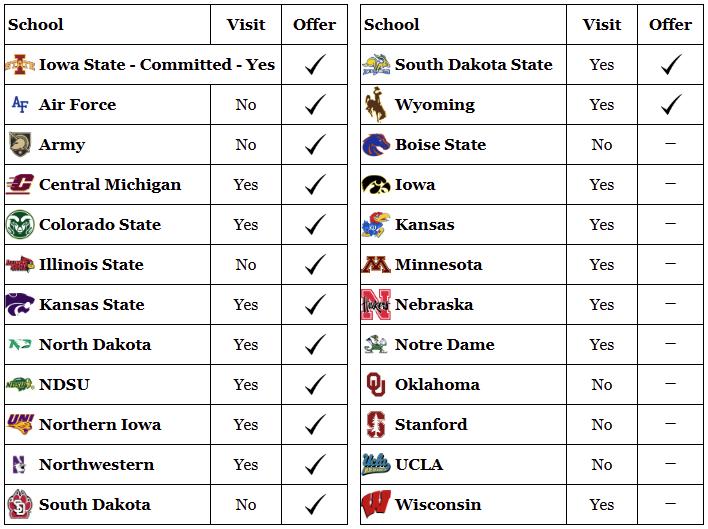
Task: Click the UCLA offer dash cell
Action: coord(671,464)
